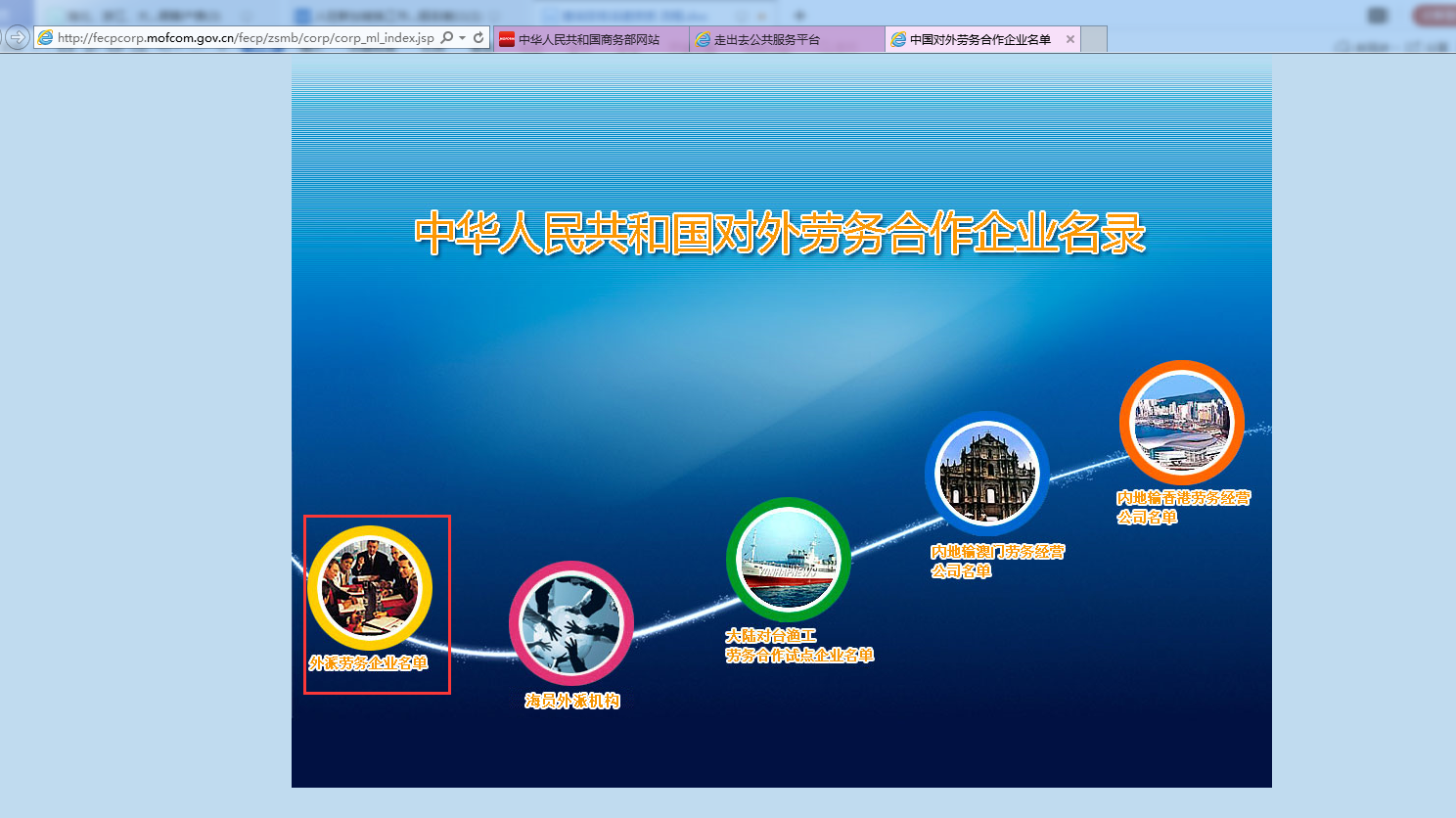The height and width of the screenshot is (818, 1456).
Task: Open the 海员外派机构 link
Action: tap(571, 701)
